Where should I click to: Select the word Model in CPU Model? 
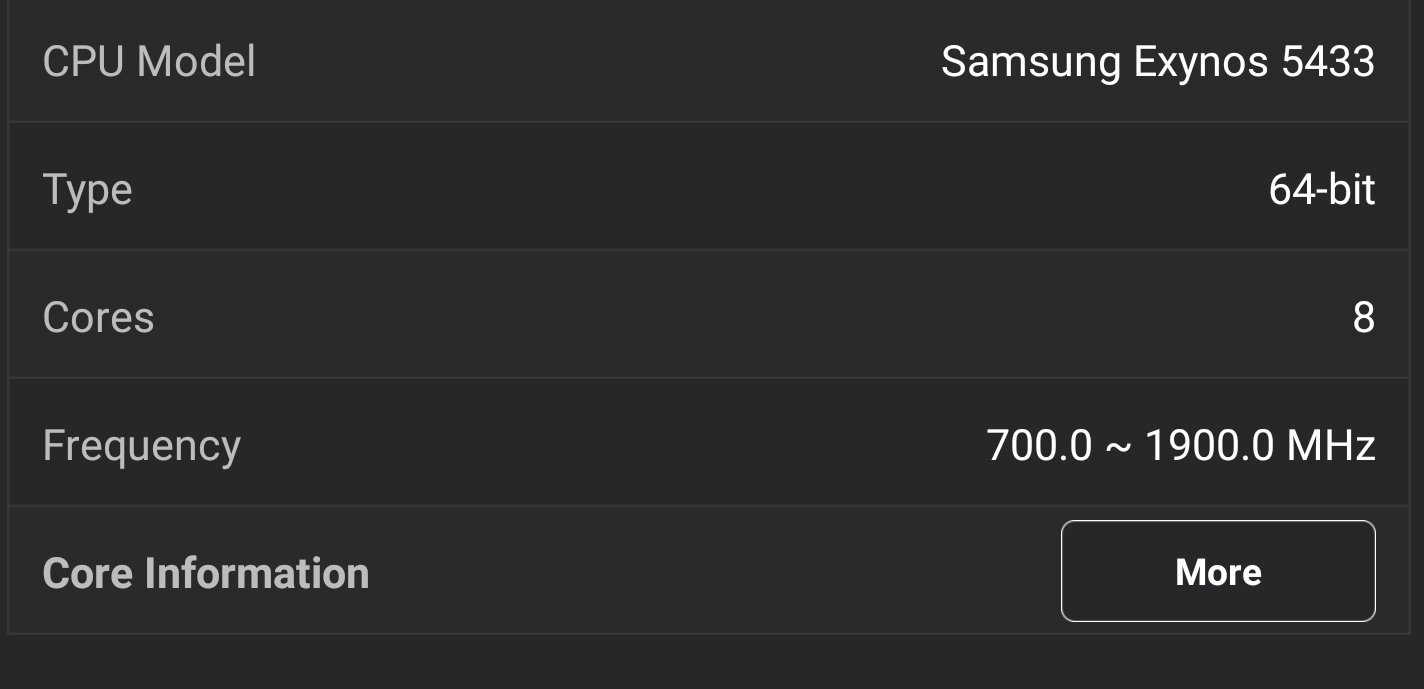pos(197,62)
